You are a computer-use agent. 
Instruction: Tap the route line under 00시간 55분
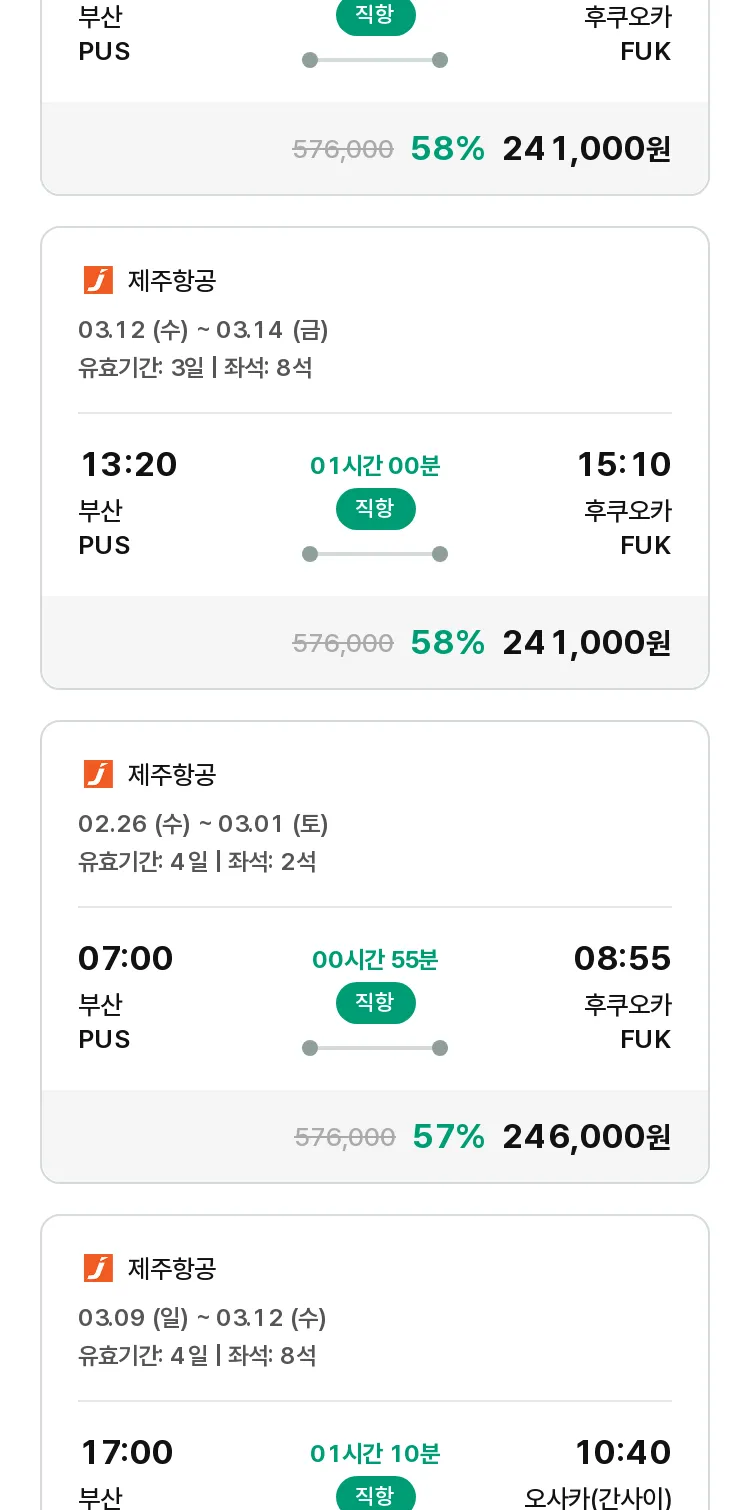(375, 1048)
